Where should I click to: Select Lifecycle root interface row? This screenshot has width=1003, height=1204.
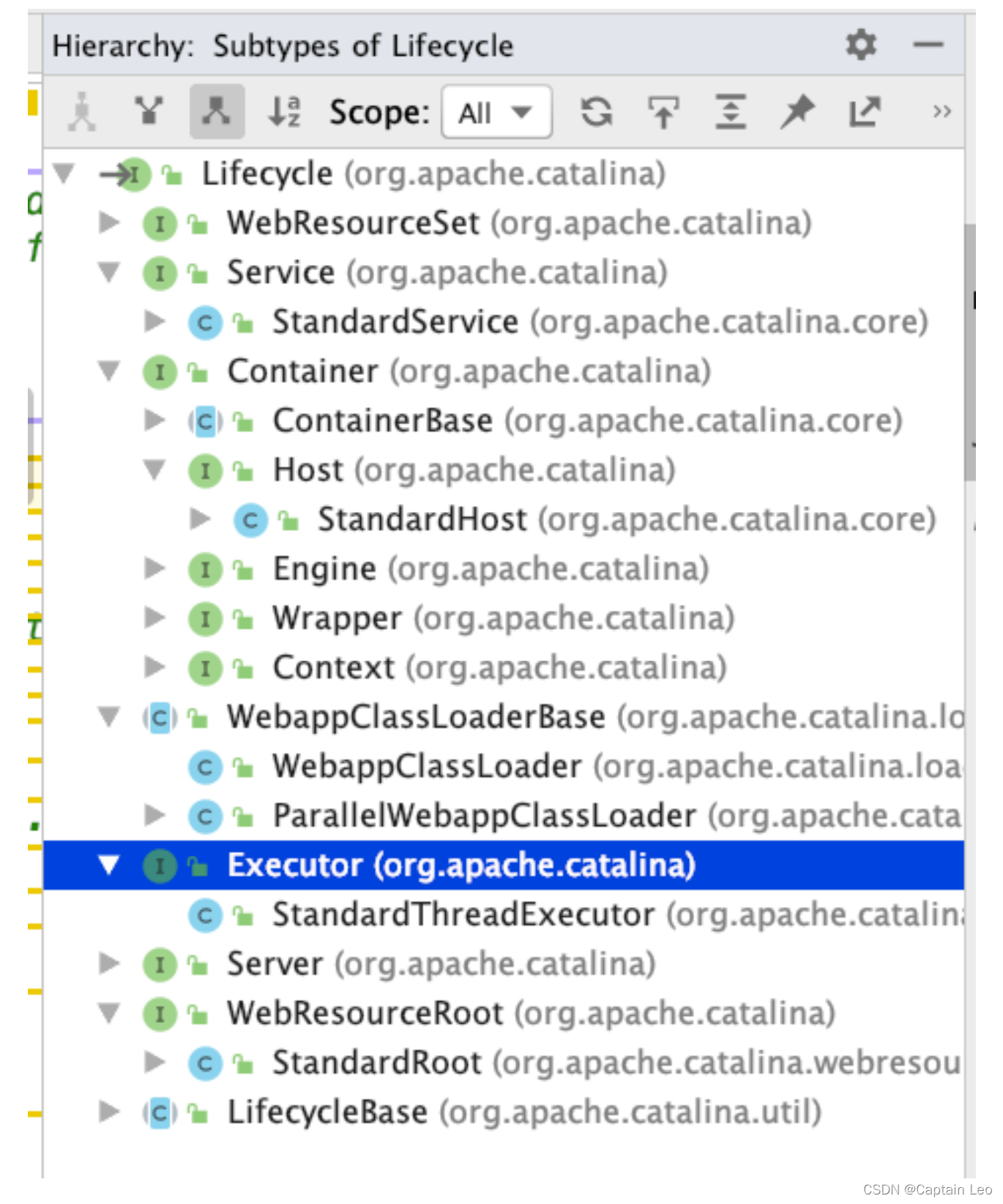pos(504,174)
